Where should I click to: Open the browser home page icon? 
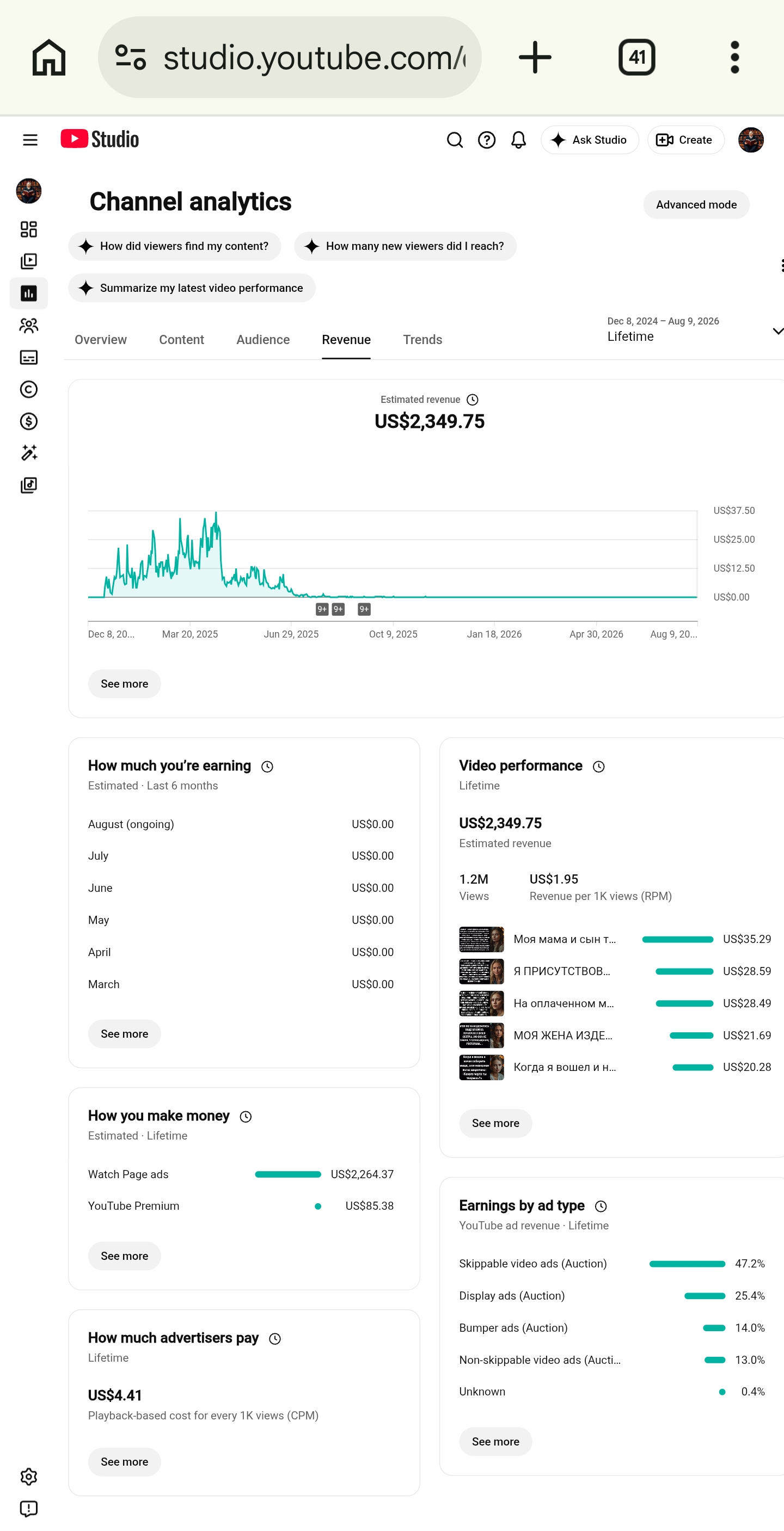[x=49, y=57]
